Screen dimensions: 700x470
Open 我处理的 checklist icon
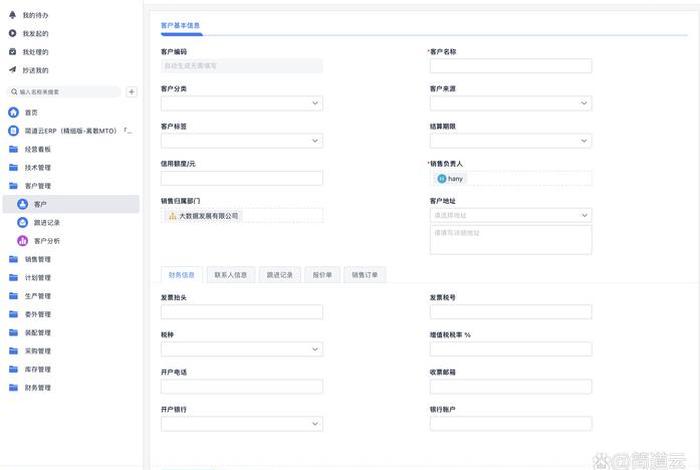[x=12, y=51]
